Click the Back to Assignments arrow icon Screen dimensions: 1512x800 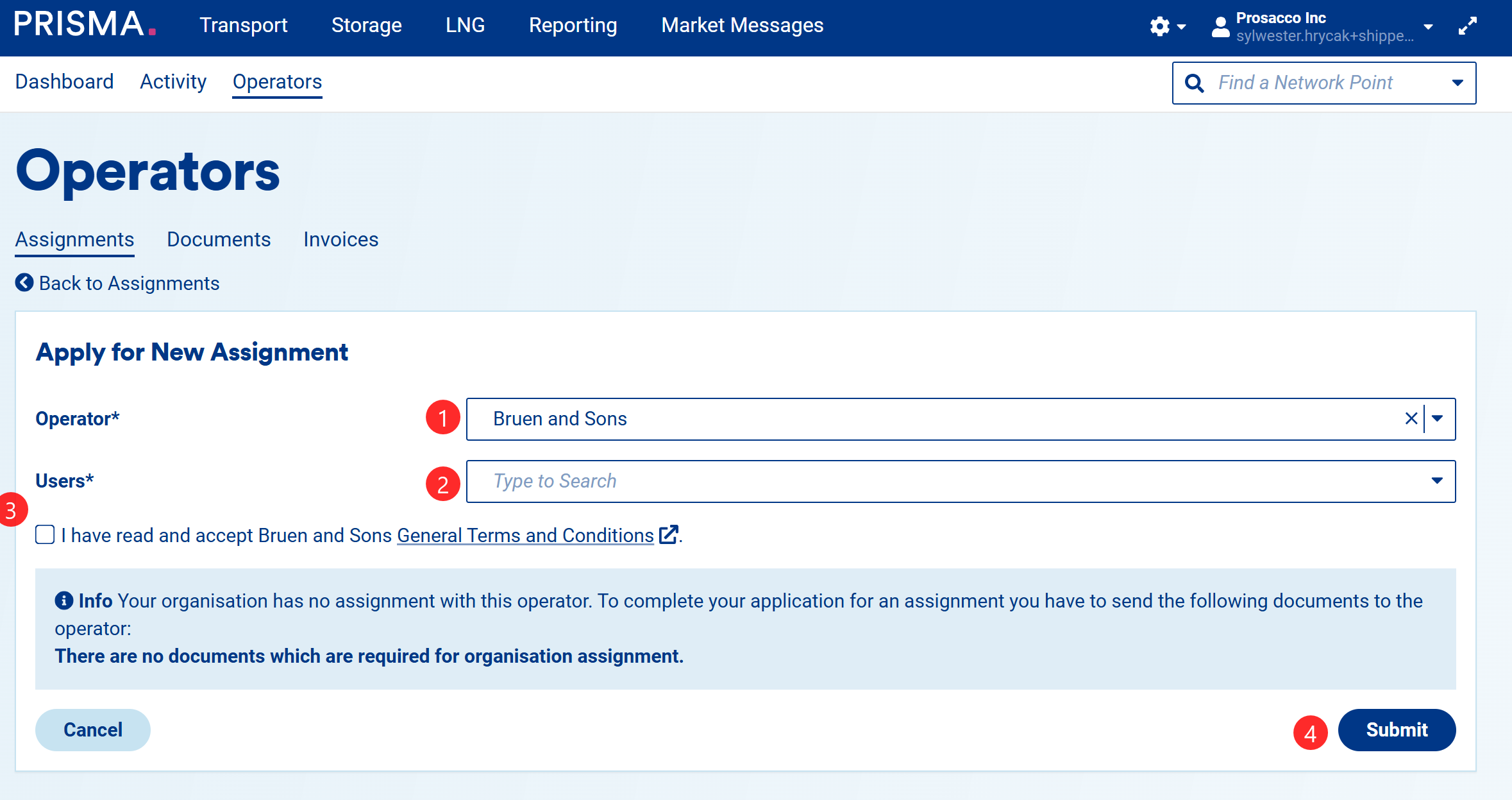pyautogui.click(x=24, y=283)
